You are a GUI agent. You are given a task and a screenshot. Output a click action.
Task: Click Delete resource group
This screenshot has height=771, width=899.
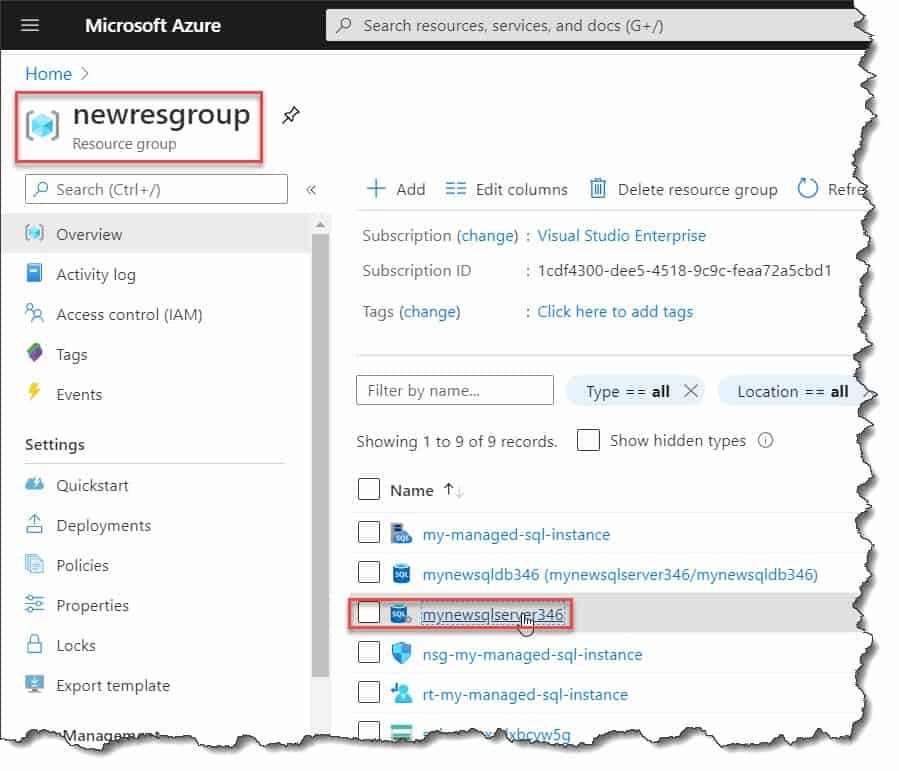tap(683, 189)
